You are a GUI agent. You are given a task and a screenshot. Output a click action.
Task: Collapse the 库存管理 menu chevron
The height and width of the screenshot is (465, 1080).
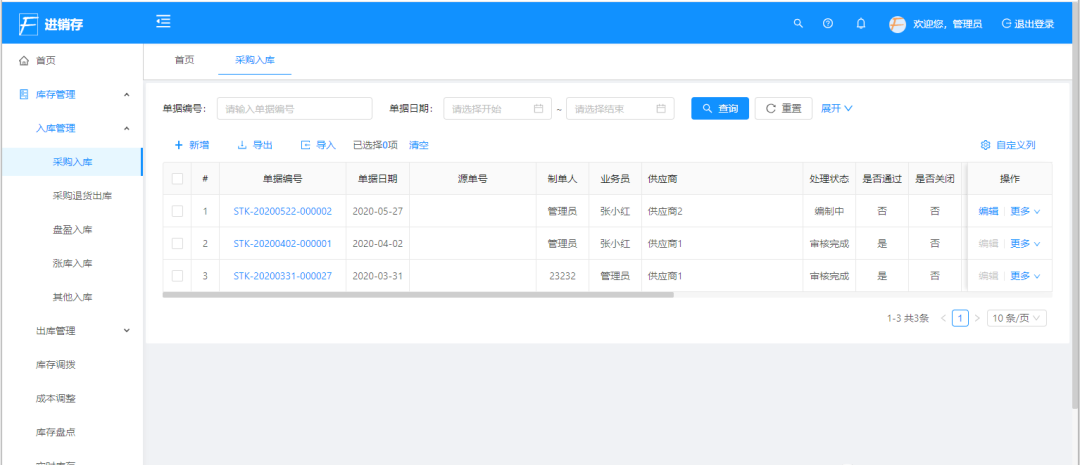pyautogui.click(x=127, y=94)
